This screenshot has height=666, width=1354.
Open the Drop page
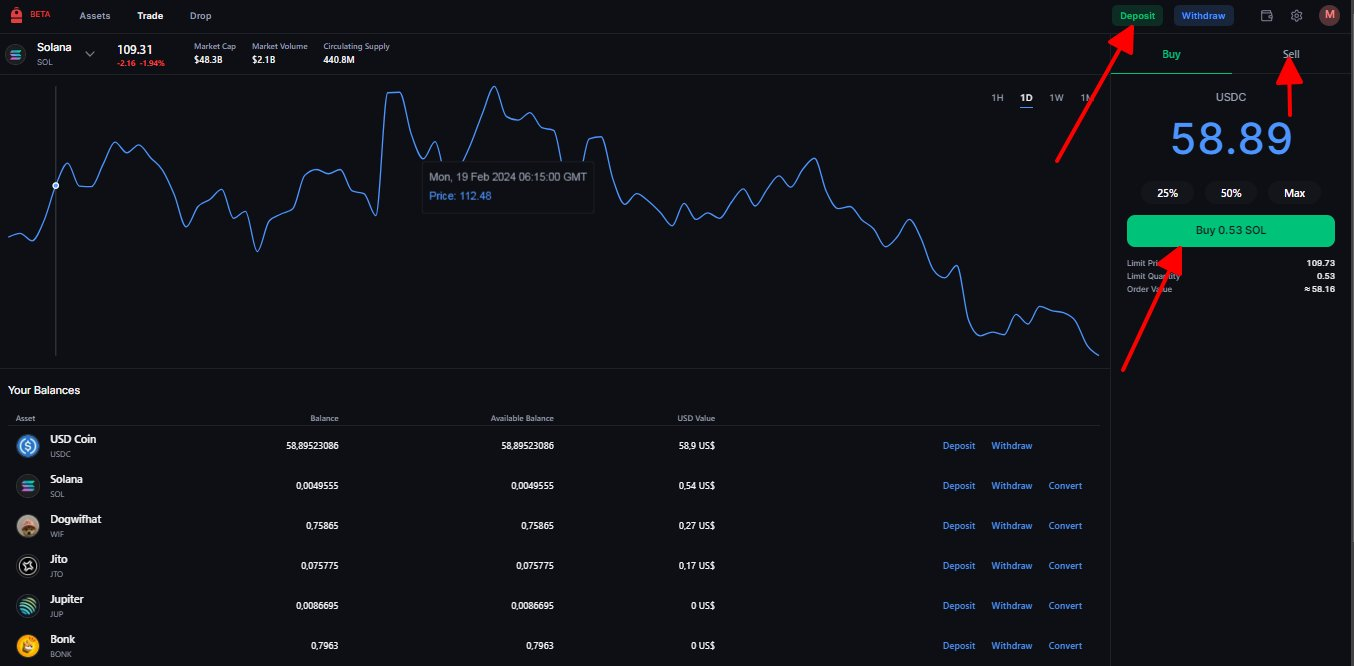[200, 16]
